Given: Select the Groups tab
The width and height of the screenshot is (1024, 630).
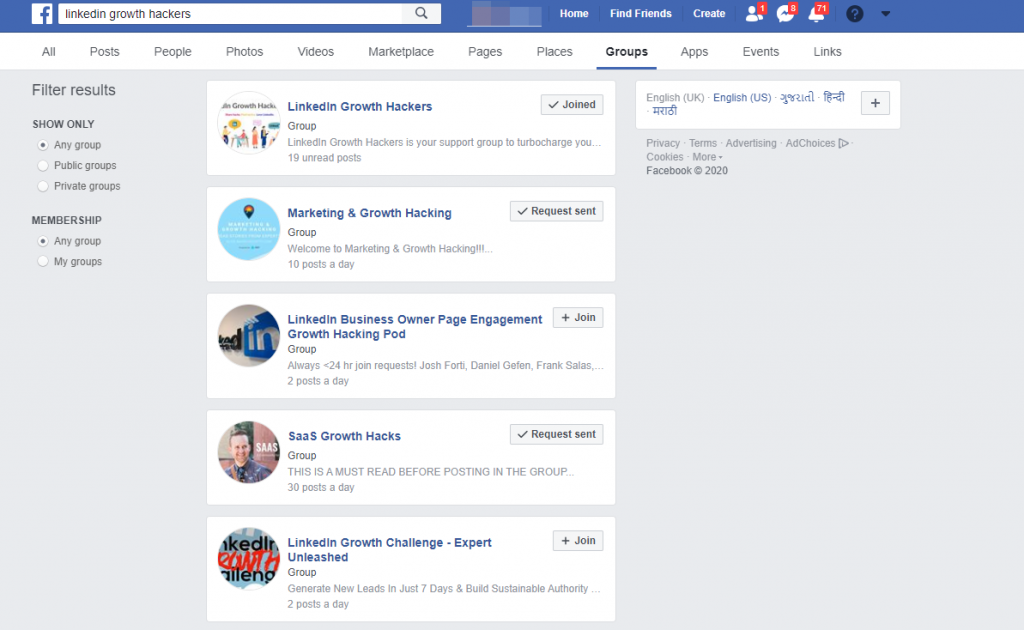Looking at the screenshot, I should pyautogui.click(x=626, y=52).
